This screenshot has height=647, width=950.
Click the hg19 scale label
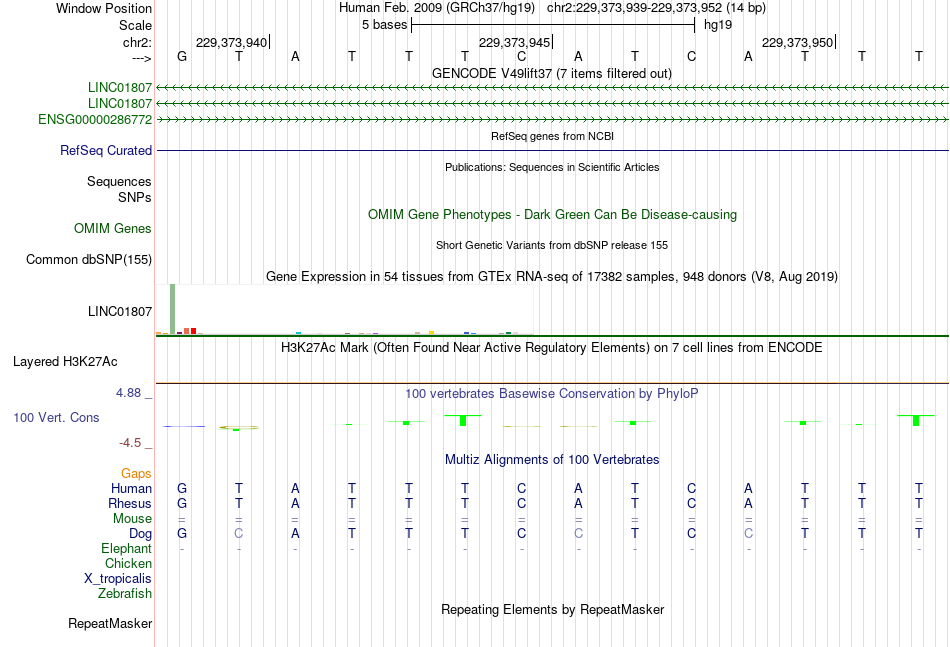[718, 25]
